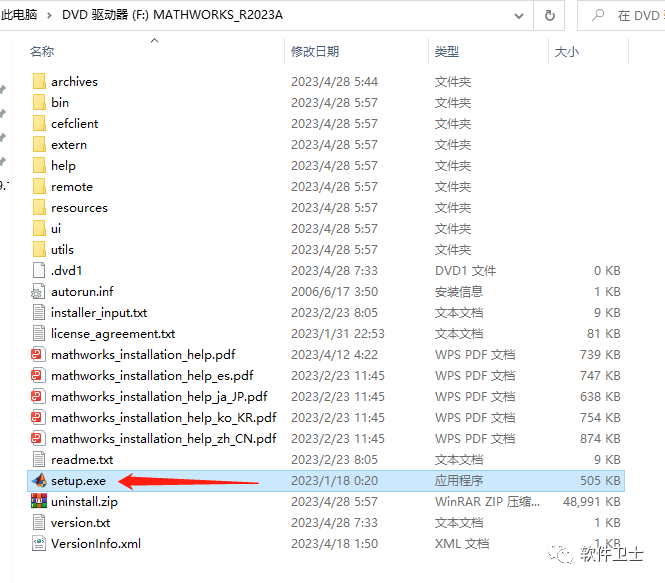Sort files by 大小 column header
This screenshot has height=583, width=665.
pyautogui.click(x=567, y=52)
